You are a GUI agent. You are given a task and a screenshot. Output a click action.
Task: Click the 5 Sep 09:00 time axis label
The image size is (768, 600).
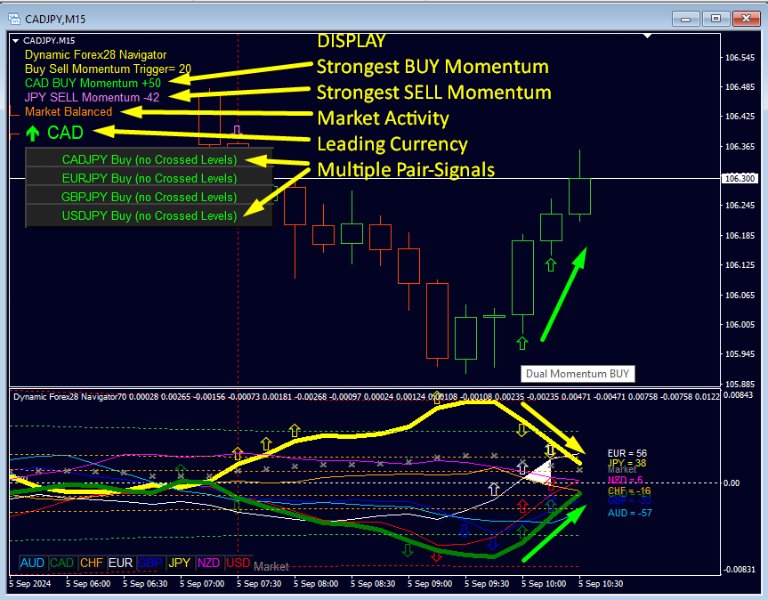(x=430, y=584)
